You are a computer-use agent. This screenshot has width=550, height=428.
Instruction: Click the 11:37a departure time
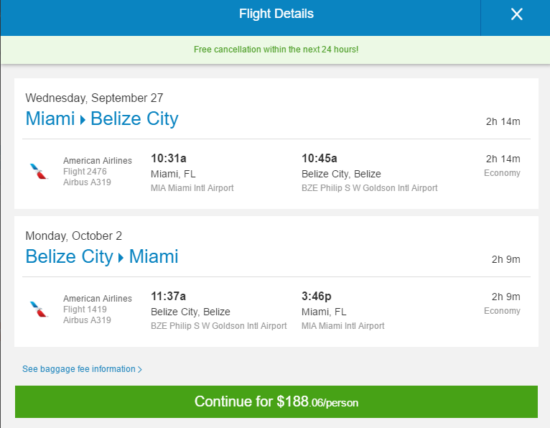168,296
